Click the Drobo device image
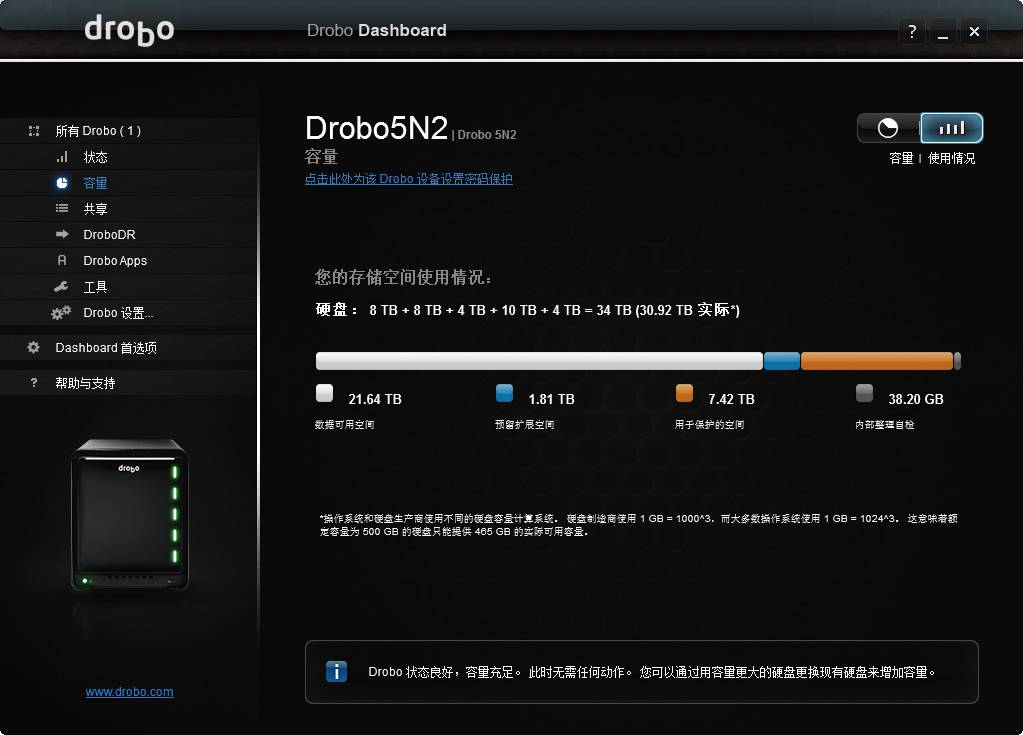 pyautogui.click(x=129, y=515)
